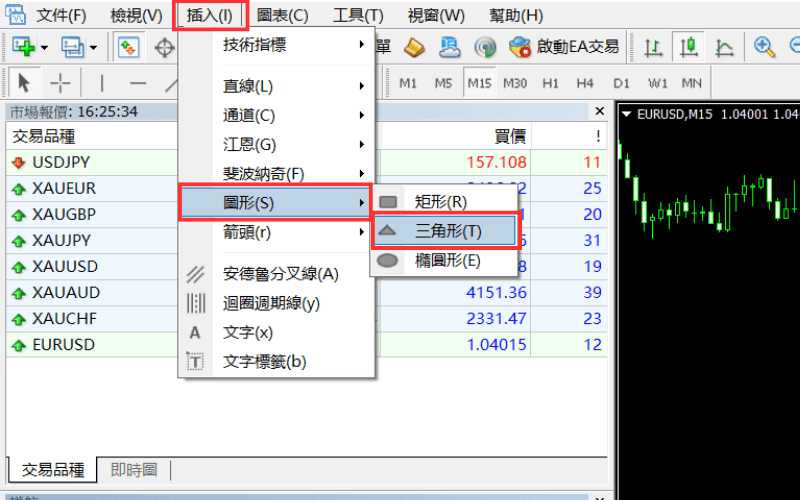
Task: Choose 三角形(T) from shapes submenu
Action: 445,231
